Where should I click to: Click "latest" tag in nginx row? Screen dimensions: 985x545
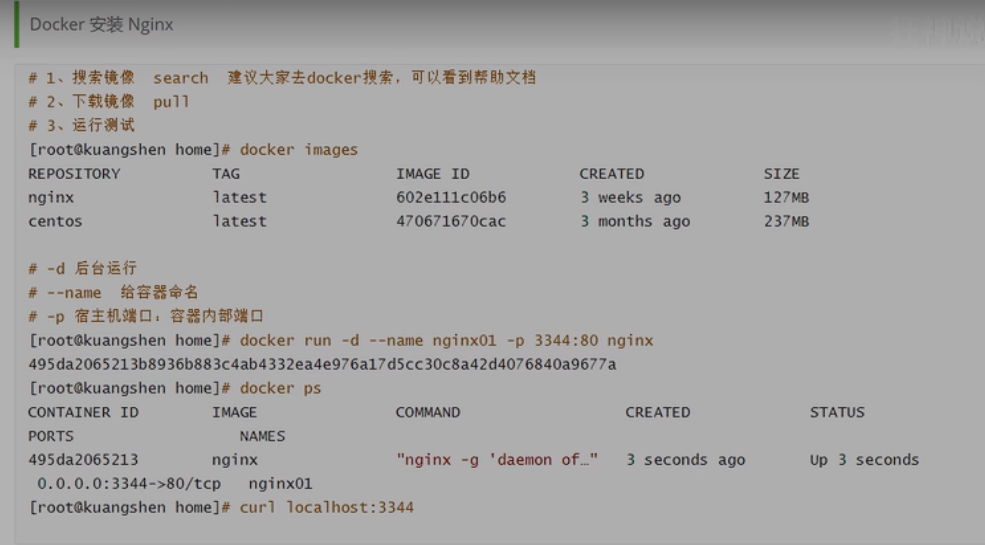239,198
